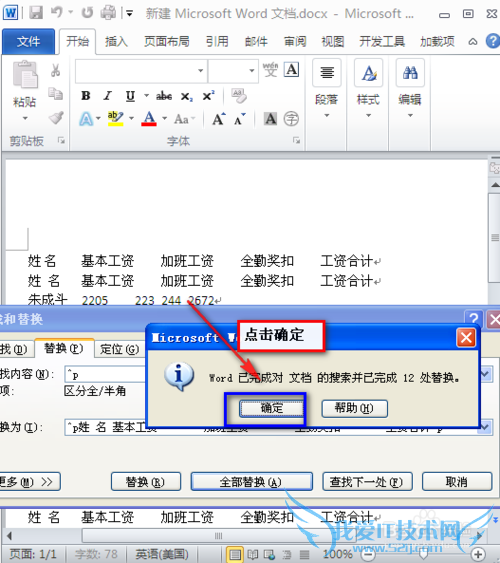Click the character border A icon

[x=291, y=69]
